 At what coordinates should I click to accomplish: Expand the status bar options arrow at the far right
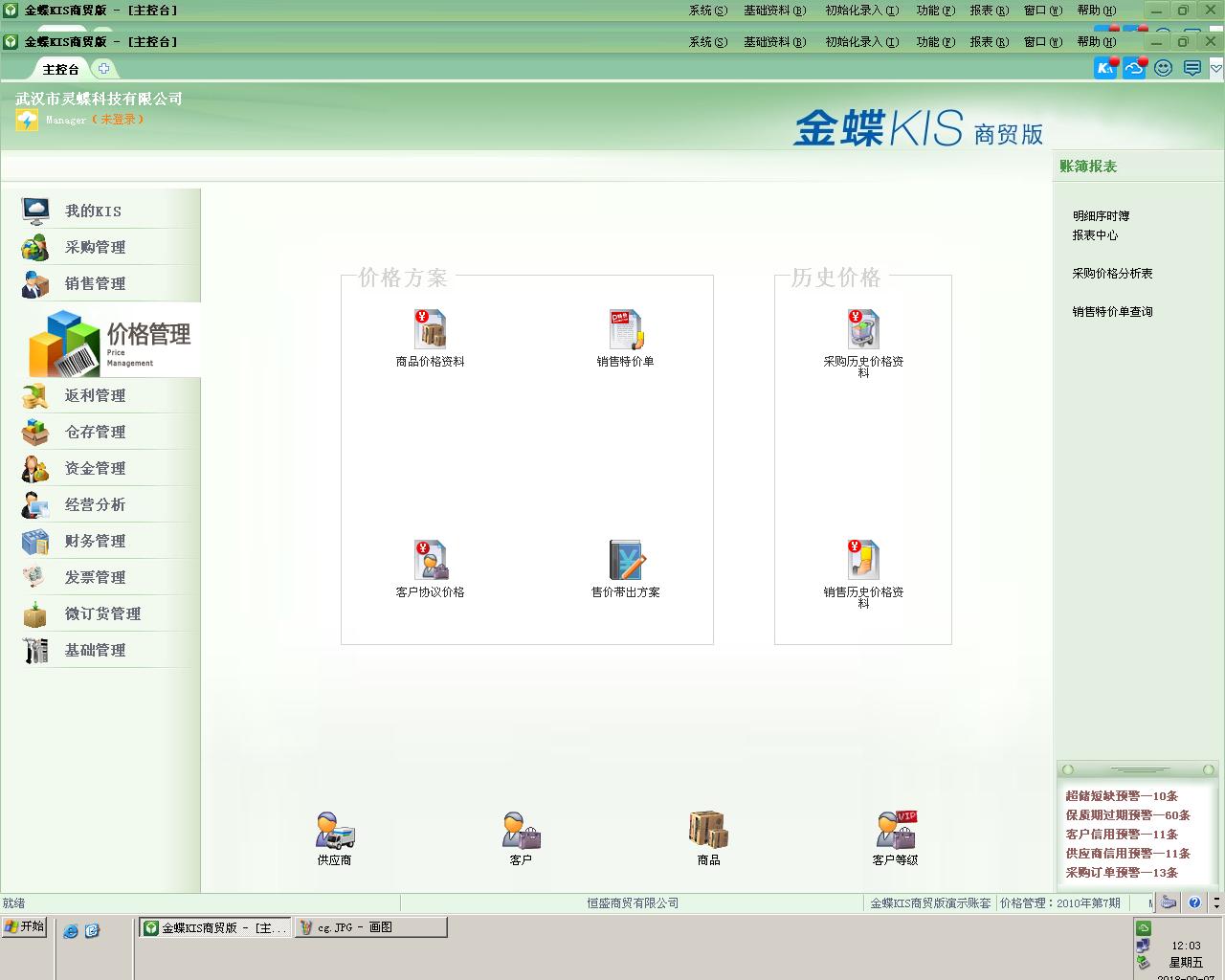1216,902
